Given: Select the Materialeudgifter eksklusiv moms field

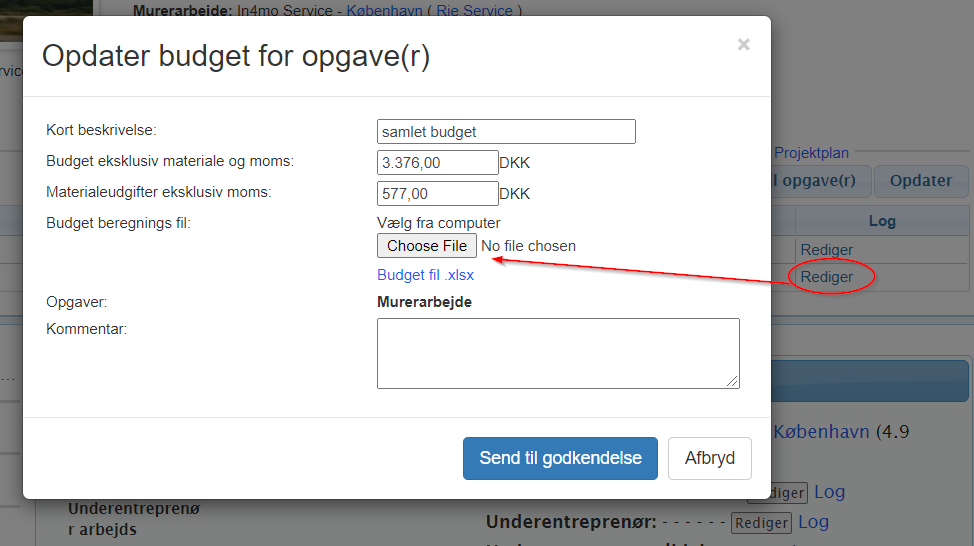Looking at the screenshot, I should (x=437, y=194).
